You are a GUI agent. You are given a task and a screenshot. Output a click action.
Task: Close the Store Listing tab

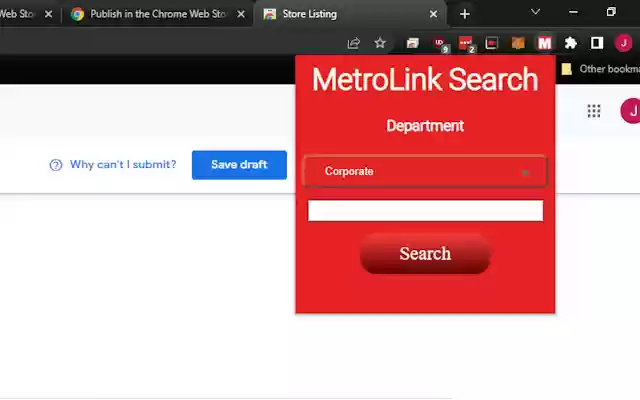[x=433, y=14]
